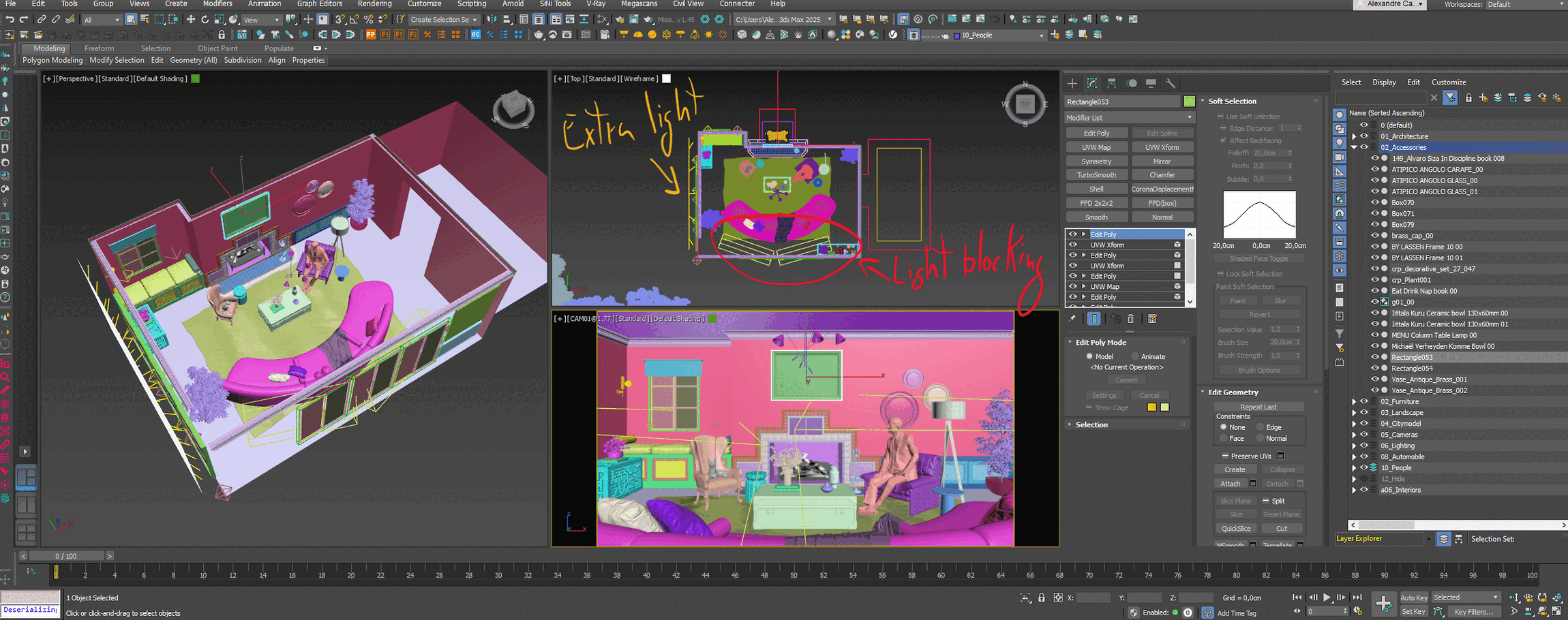Switch to the Freeform ribbon tab

pyautogui.click(x=100, y=48)
